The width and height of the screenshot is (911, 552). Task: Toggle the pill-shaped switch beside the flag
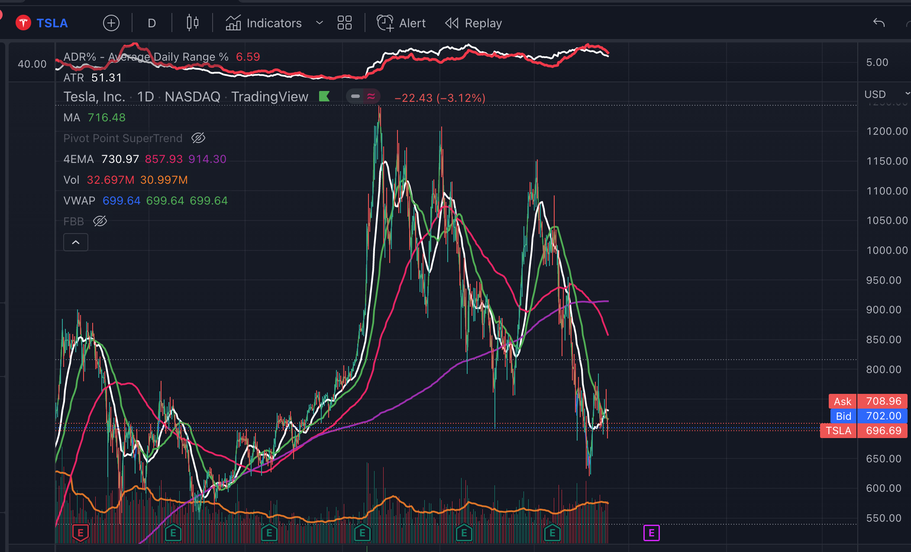coord(364,96)
